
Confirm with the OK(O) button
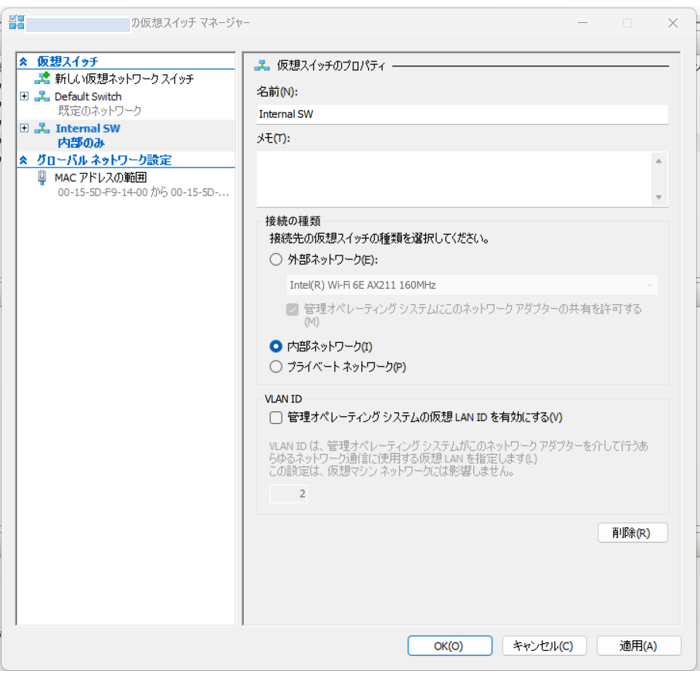click(450, 646)
